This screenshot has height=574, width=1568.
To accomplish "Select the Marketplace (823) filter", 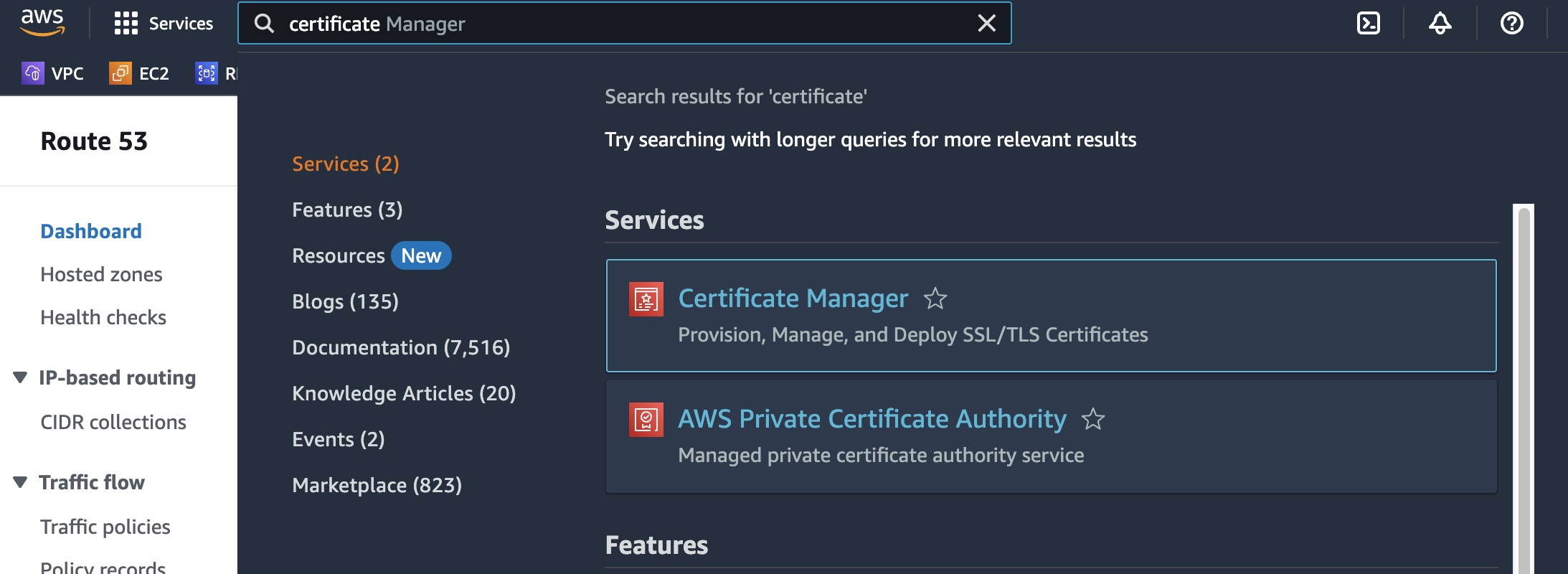I will click(x=377, y=485).
